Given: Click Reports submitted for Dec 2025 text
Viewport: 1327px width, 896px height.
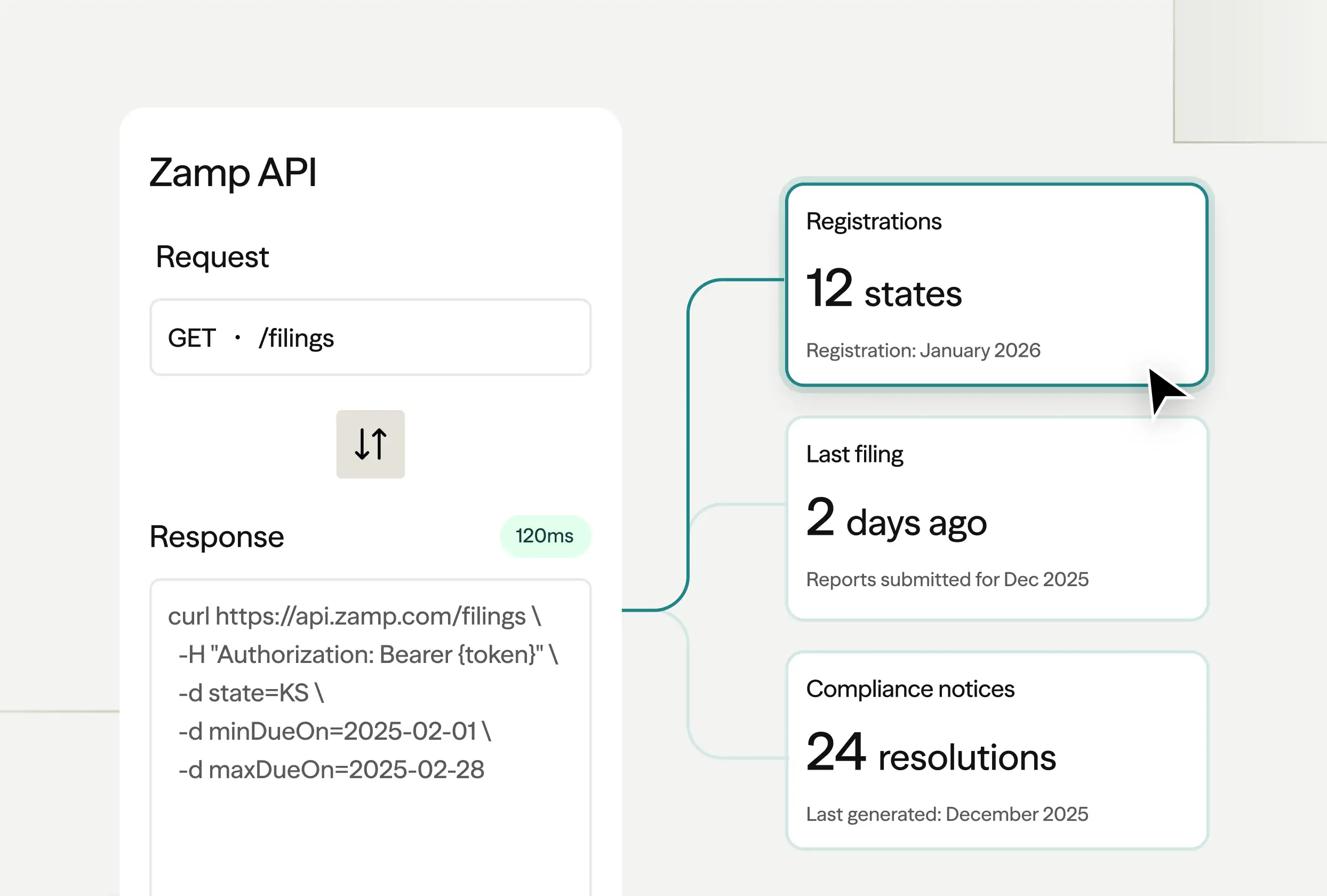Looking at the screenshot, I should [947, 580].
